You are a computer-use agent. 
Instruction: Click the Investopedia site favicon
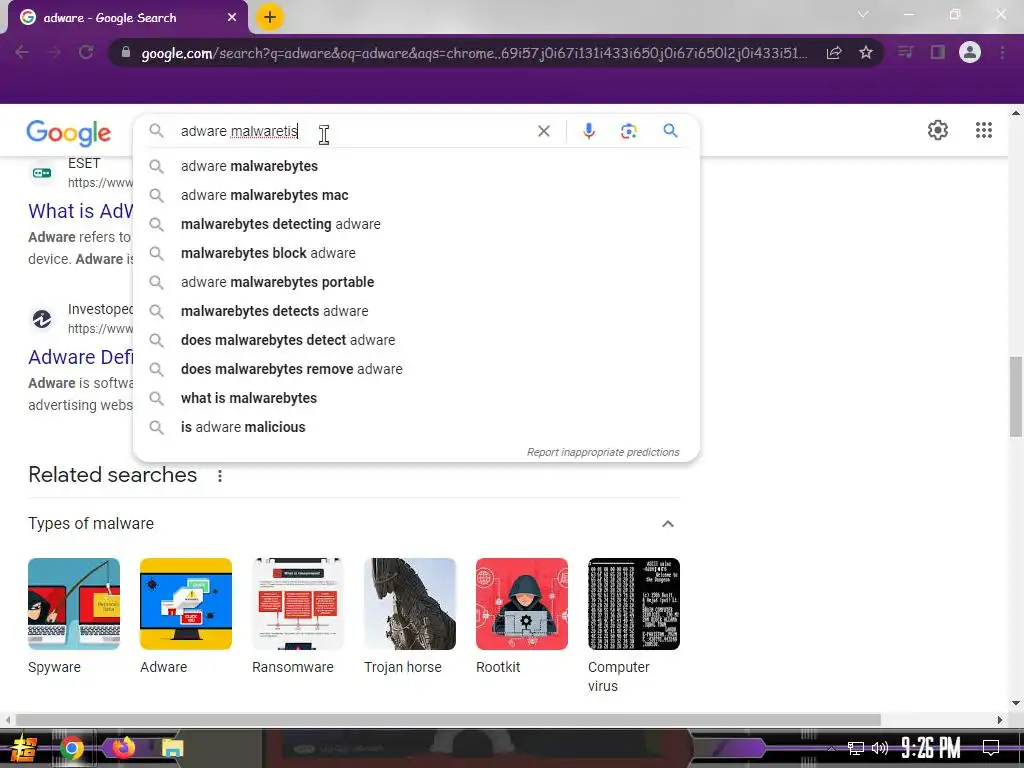pos(42,319)
